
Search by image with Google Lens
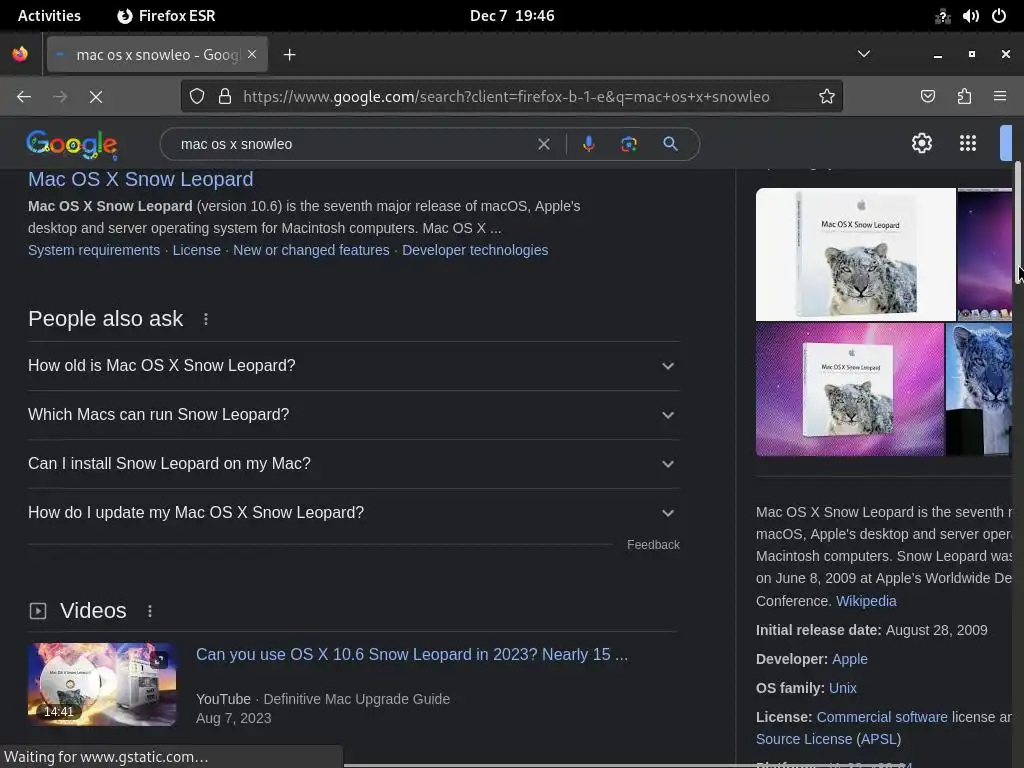click(629, 144)
